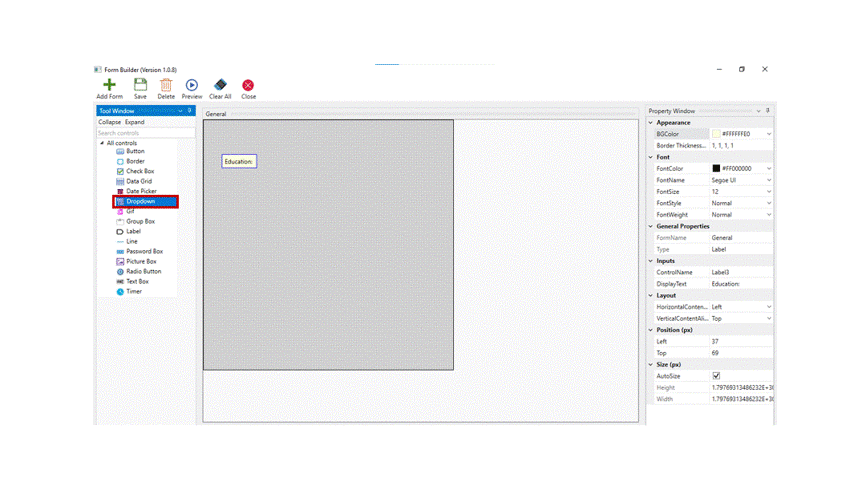Image resolution: width=853 pixels, height=480 pixels.
Task: Toggle the AutoSize checkbox
Action: point(716,376)
